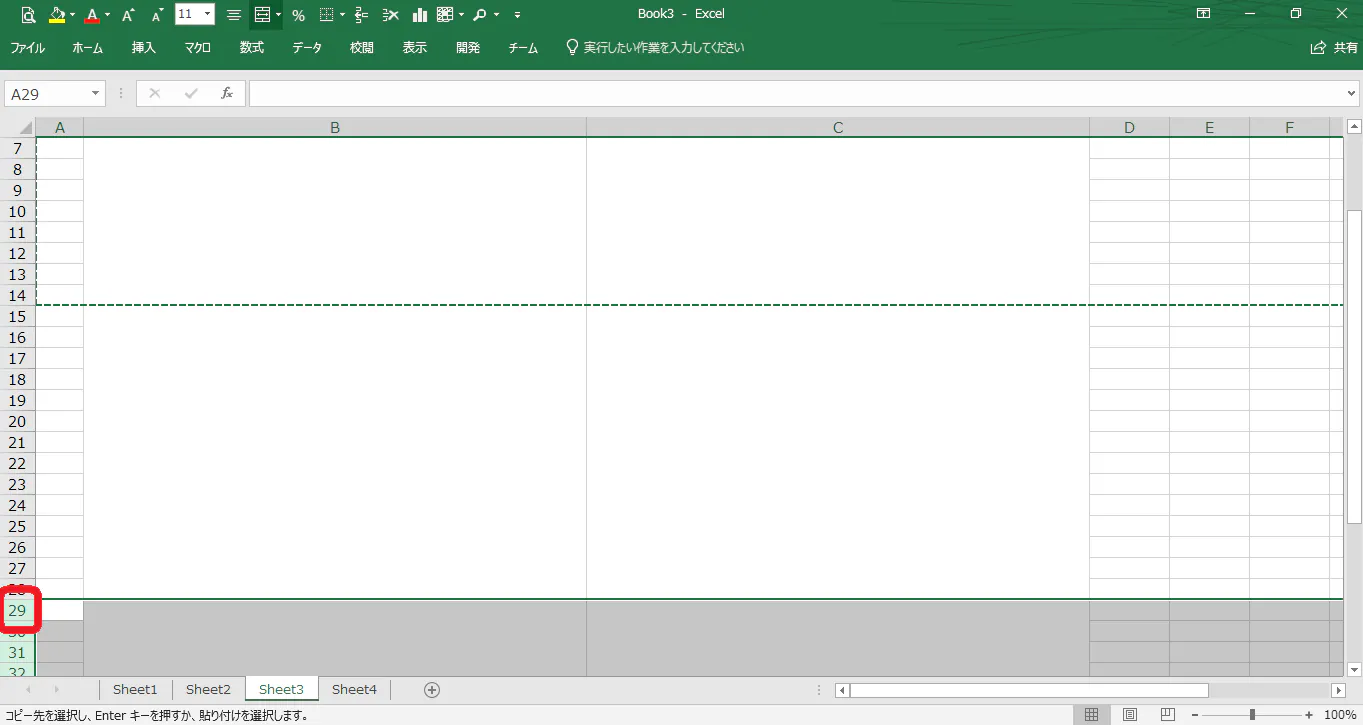1363x725 pixels.
Task: Open the ファイル menu tab
Action: point(28,48)
